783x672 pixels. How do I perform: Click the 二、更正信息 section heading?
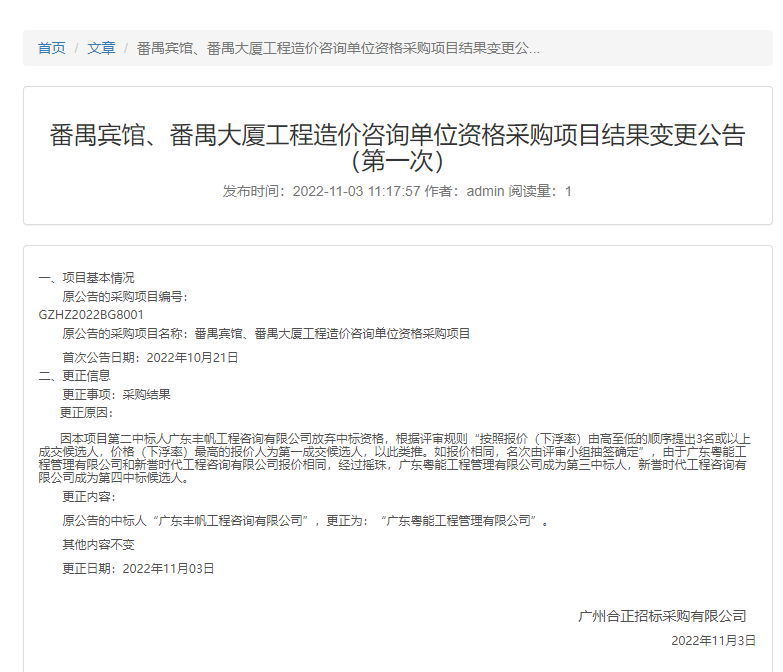pos(74,376)
